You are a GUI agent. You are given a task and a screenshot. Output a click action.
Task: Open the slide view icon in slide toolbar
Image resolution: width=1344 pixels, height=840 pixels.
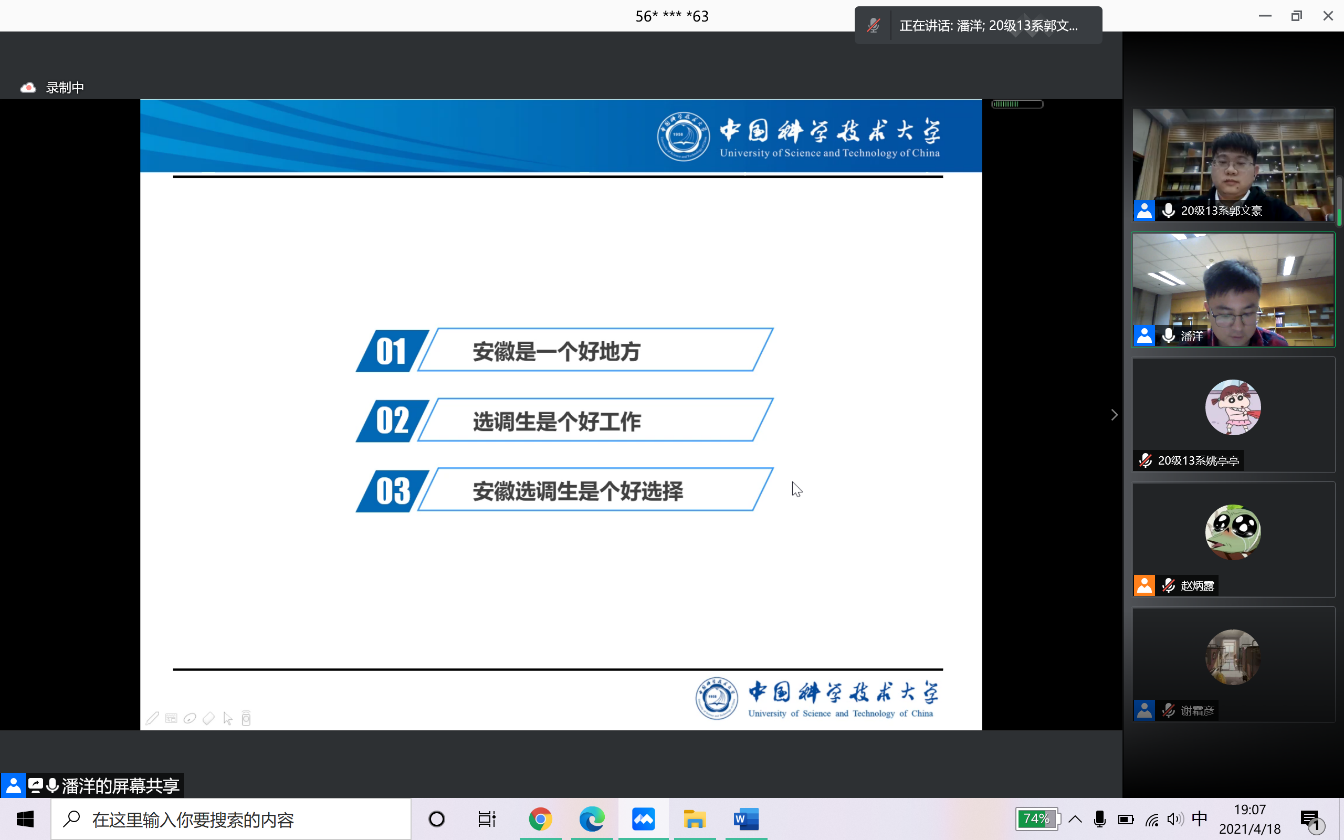coord(171,718)
